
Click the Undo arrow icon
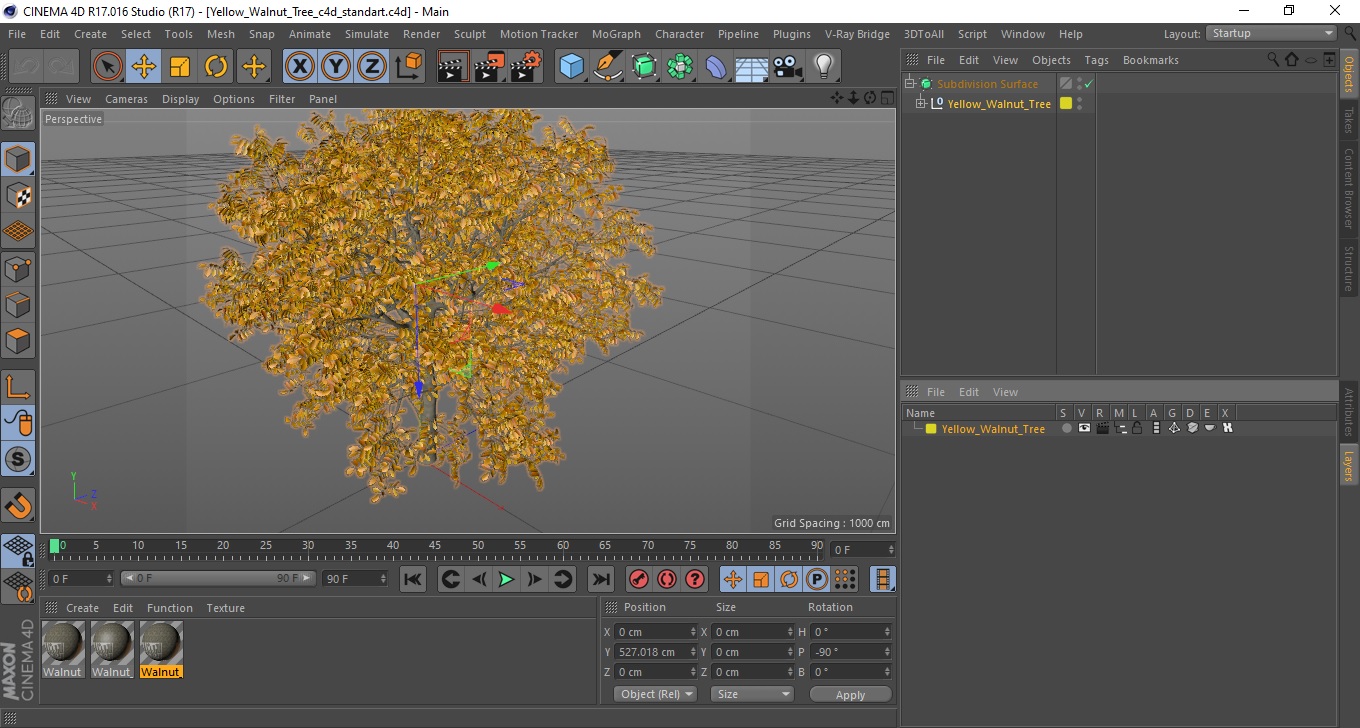coord(26,67)
